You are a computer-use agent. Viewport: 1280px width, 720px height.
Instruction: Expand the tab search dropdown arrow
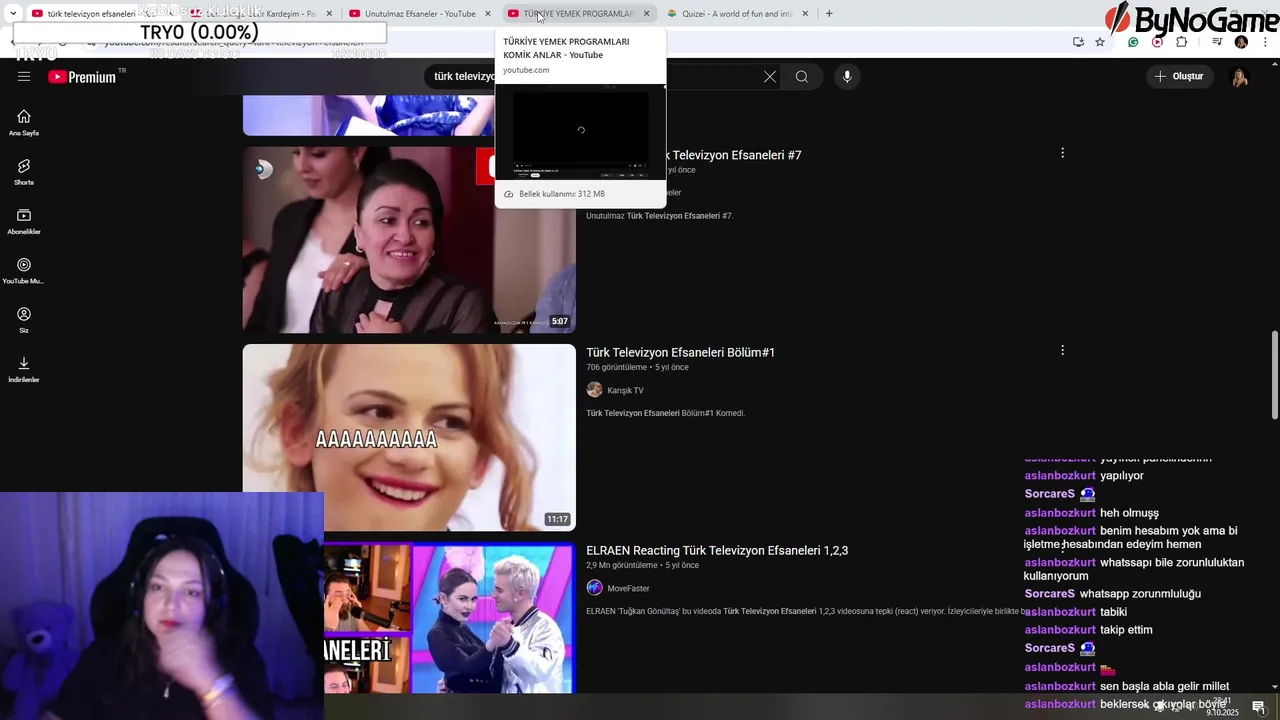pyautogui.click(x=13, y=14)
